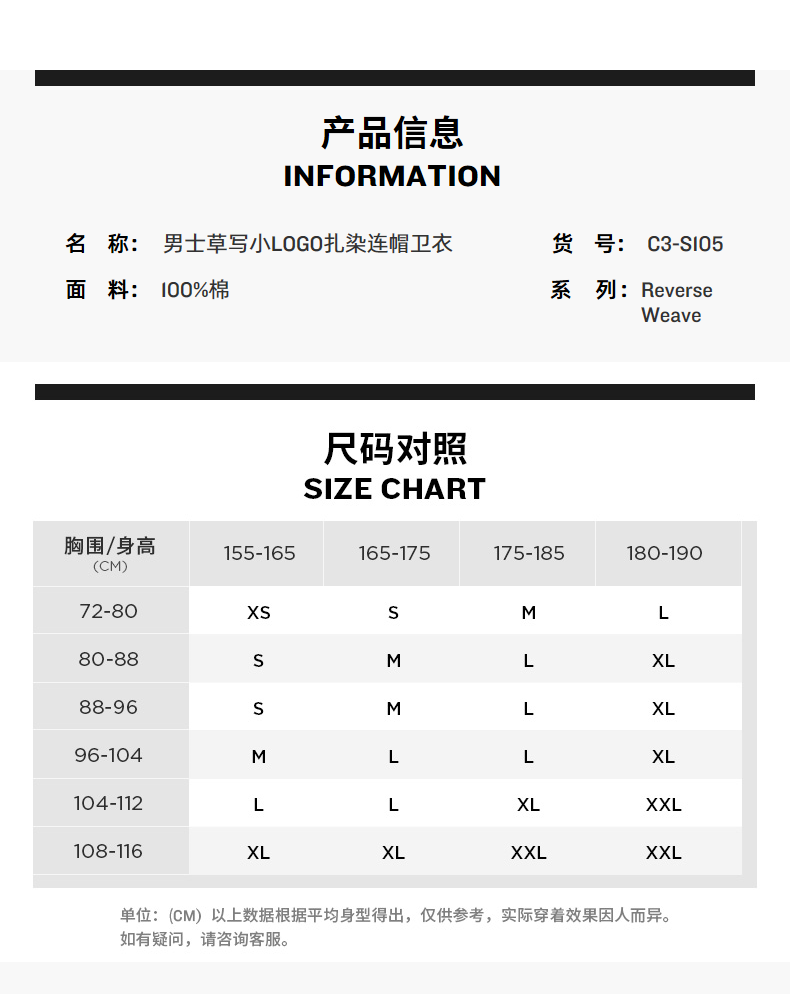The width and height of the screenshot is (790, 994).
Task: Click the 如有疑问，请咨询客服 note
Action: point(205,939)
